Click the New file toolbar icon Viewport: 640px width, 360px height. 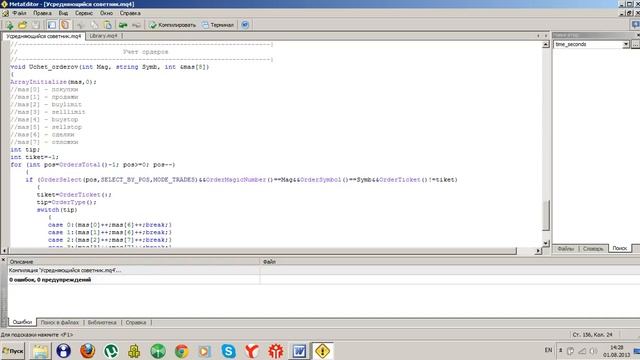9,25
